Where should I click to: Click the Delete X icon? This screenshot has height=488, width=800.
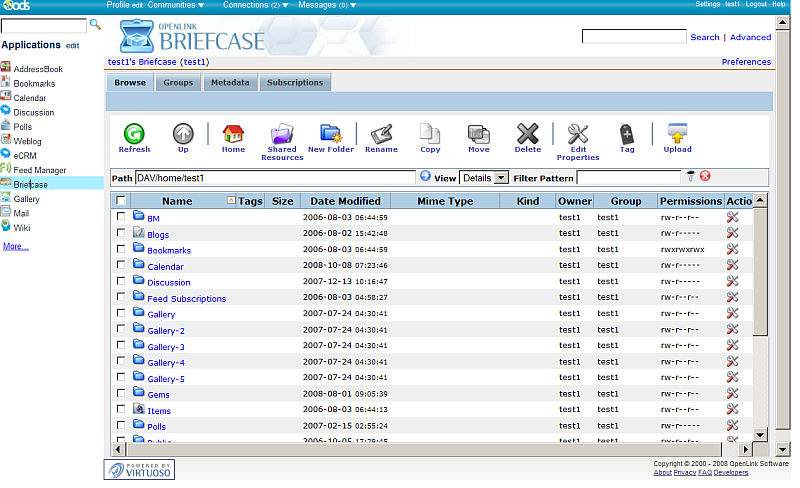coord(527,134)
